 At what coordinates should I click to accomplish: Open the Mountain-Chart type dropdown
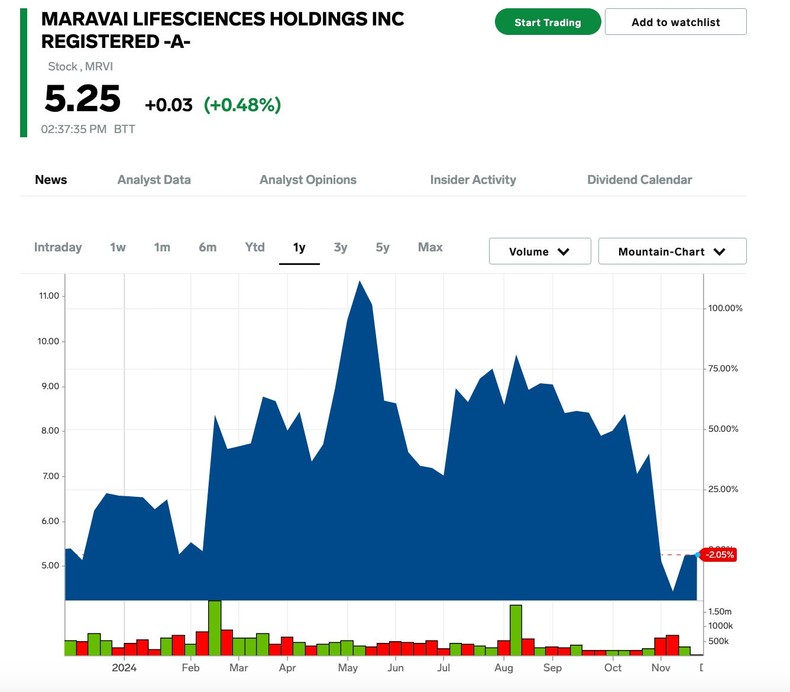click(x=671, y=252)
